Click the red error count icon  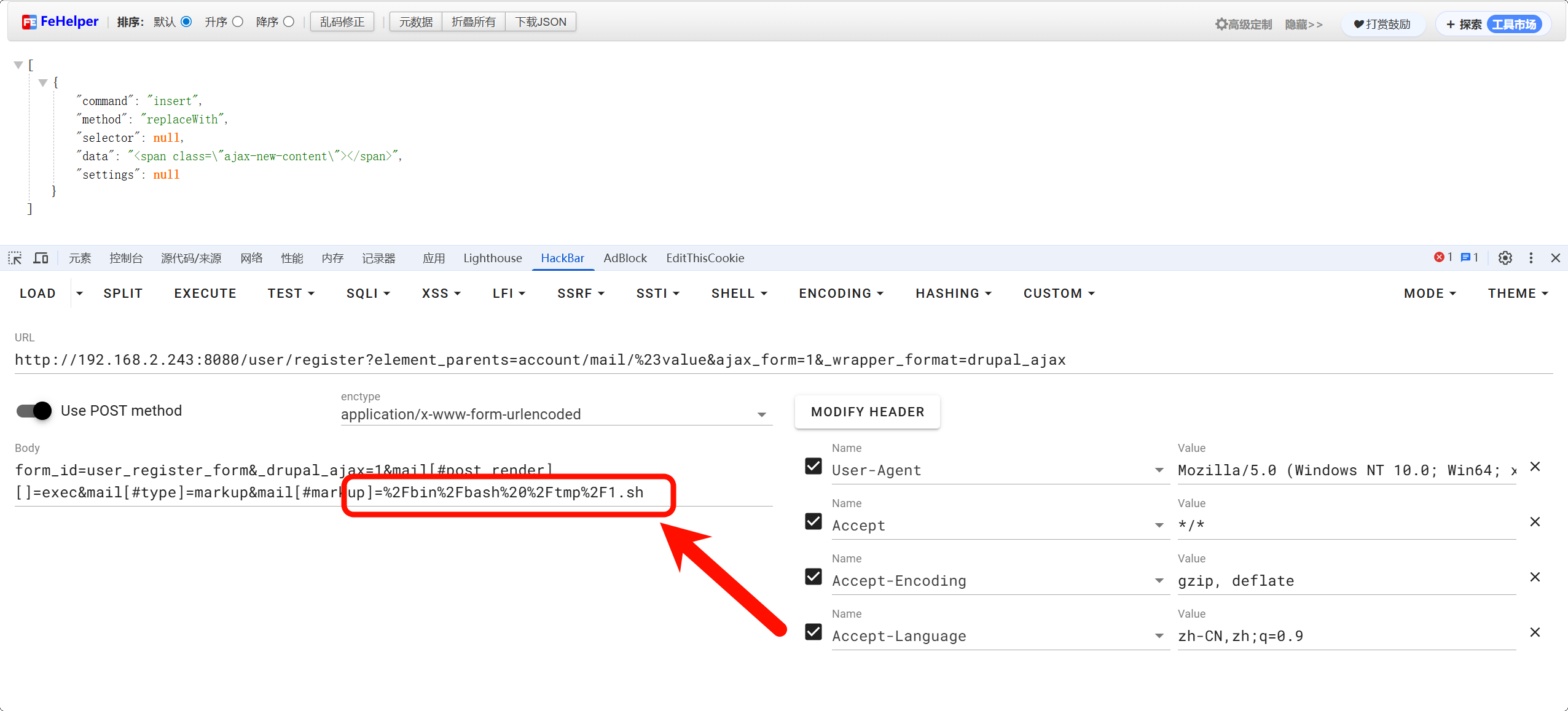click(x=1439, y=257)
